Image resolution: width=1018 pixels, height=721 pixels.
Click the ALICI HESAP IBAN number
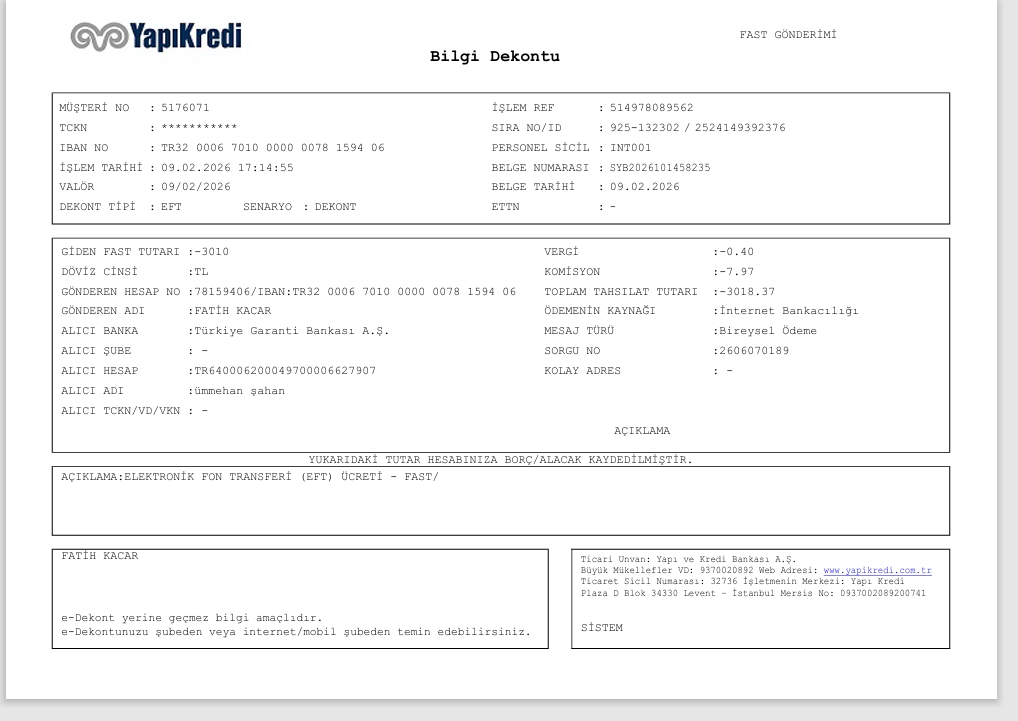(285, 371)
